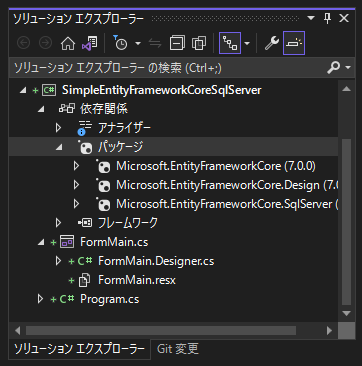Collapse All tree nodes toolbar icon

pos(177,43)
